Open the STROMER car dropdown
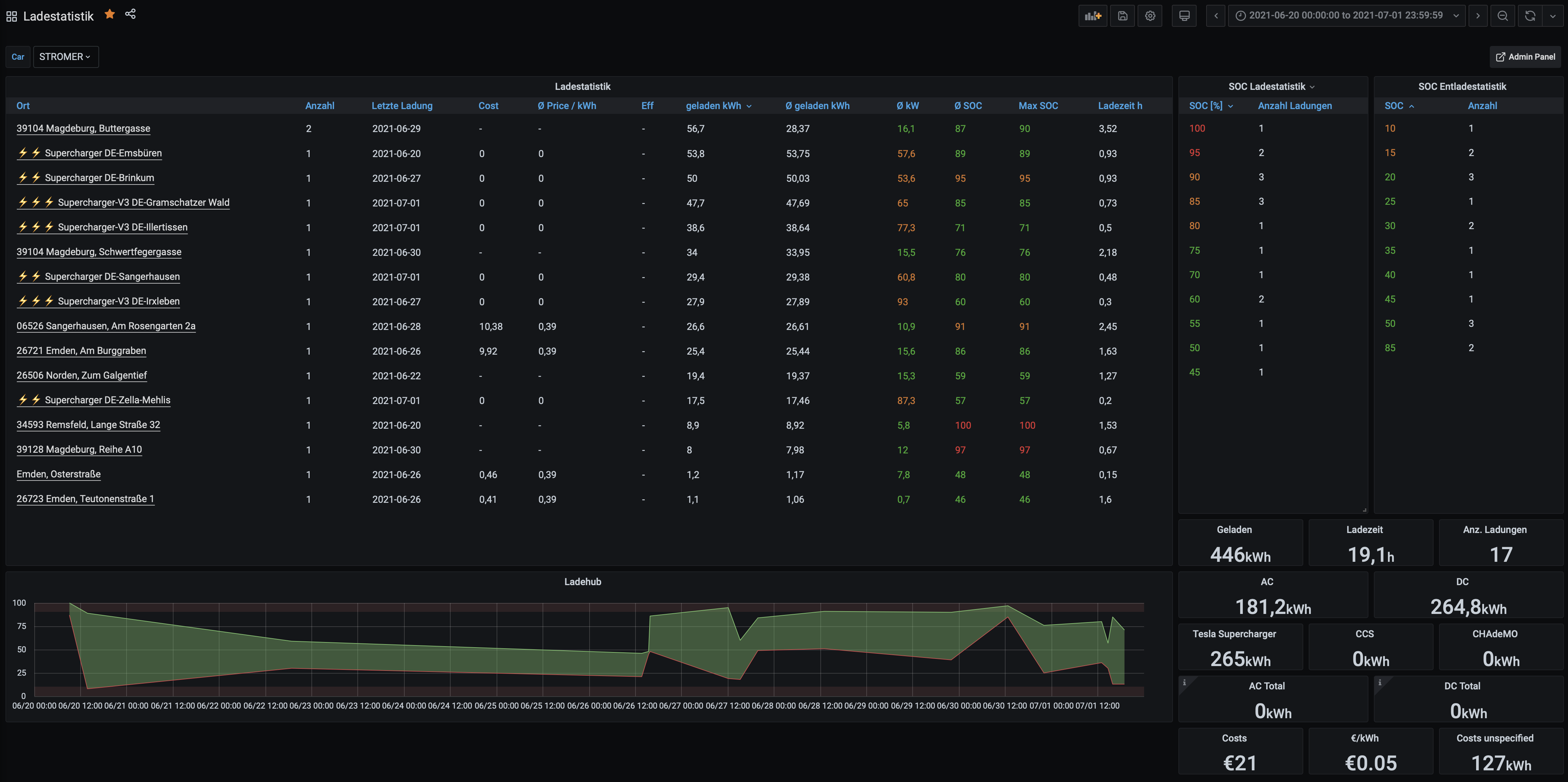Viewport: 1568px width, 782px height. tap(65, 57)
